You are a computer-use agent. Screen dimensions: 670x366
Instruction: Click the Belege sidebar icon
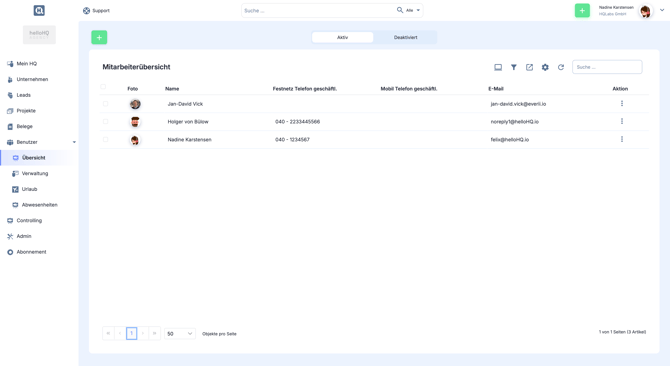10,126
